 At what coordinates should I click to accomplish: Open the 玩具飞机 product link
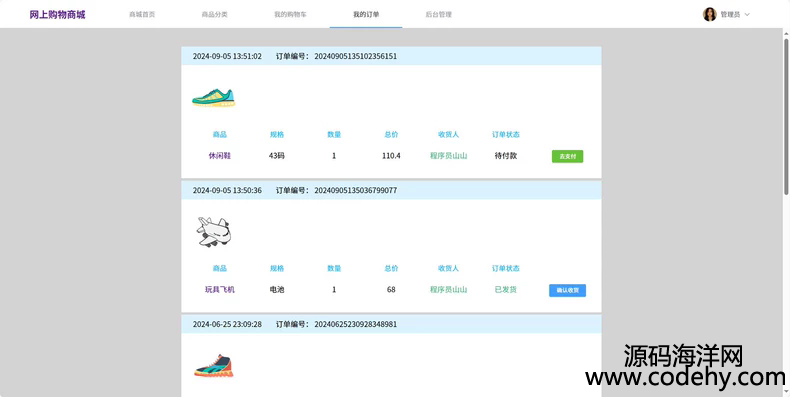(220, 290)
